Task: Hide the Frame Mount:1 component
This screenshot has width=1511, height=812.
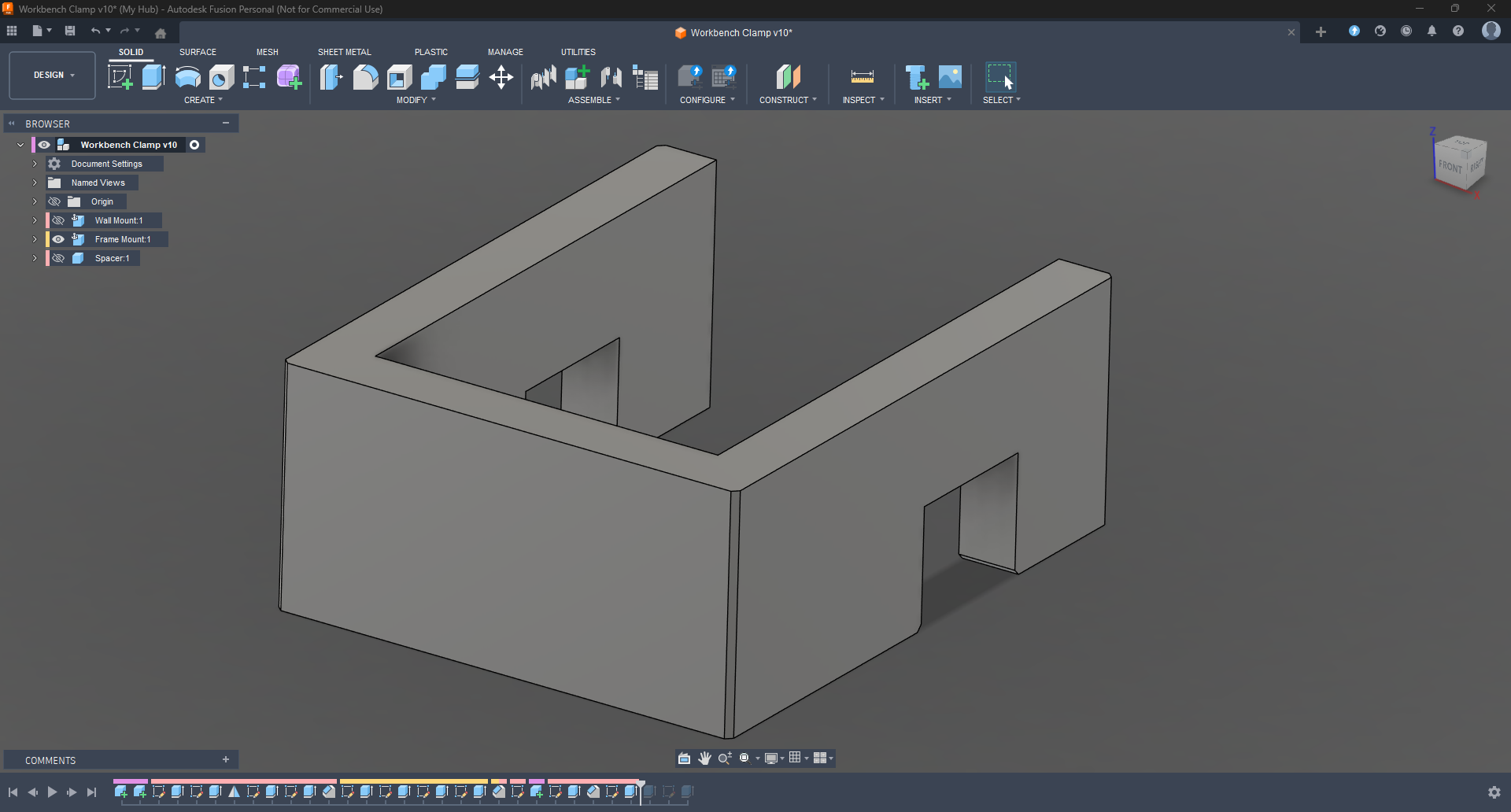Action: click(58, 239)
